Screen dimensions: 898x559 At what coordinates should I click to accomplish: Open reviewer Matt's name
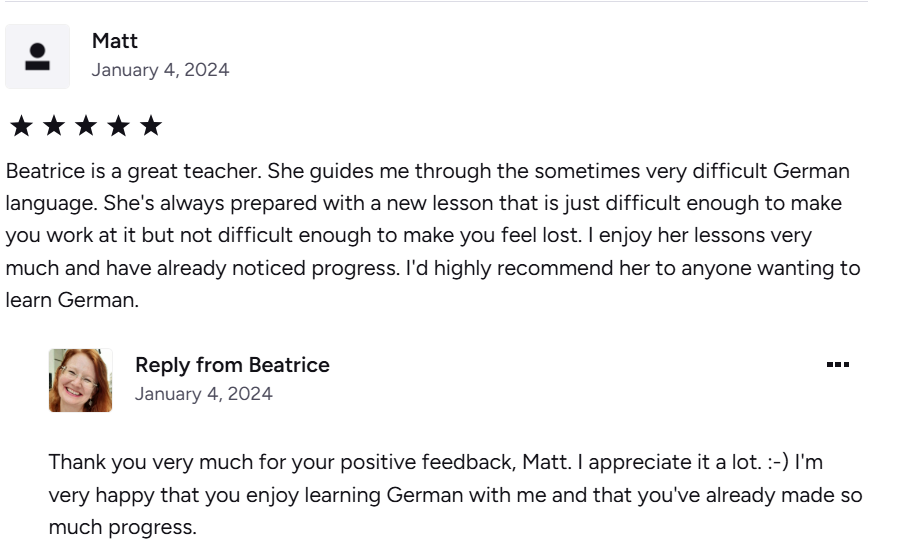[115, 41]
